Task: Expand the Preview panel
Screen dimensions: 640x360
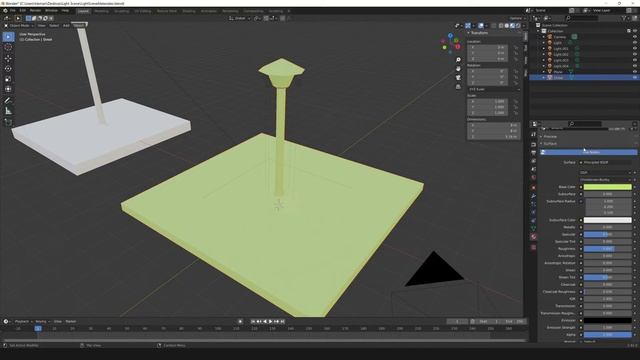Action: [549, 137]
